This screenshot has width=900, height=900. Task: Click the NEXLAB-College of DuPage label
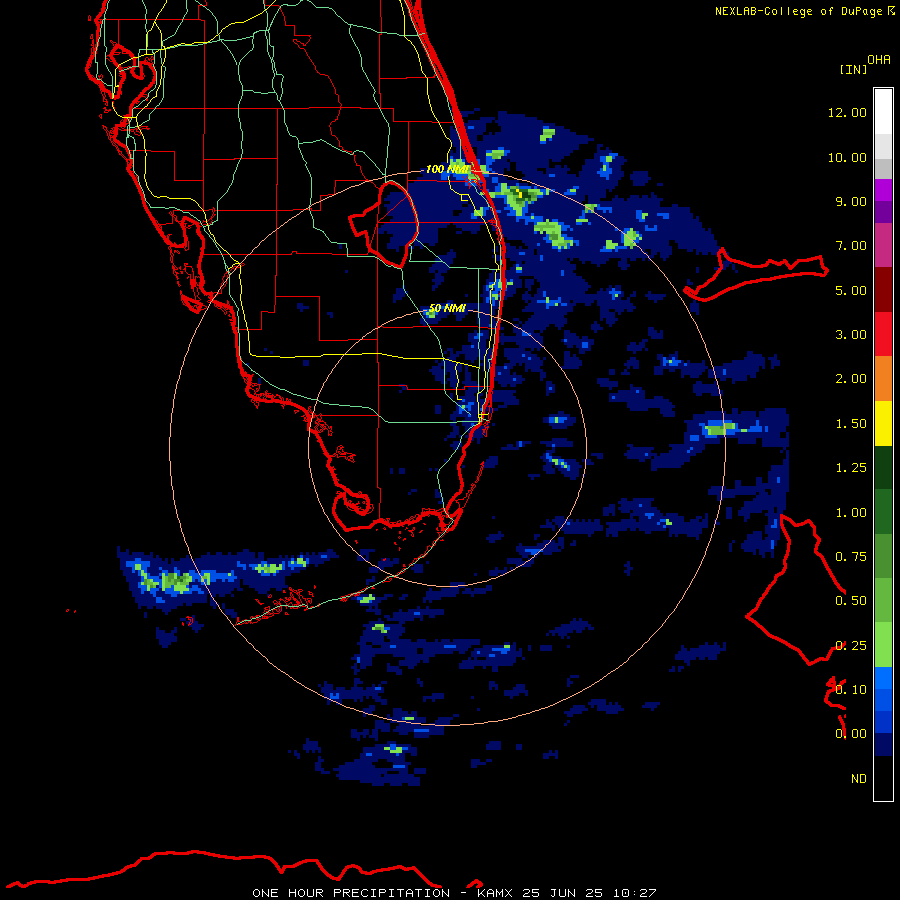pos(801,11)
